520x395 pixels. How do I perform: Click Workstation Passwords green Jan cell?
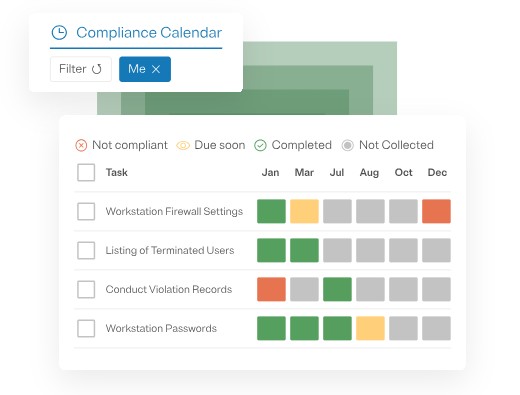tap(271, 328)
